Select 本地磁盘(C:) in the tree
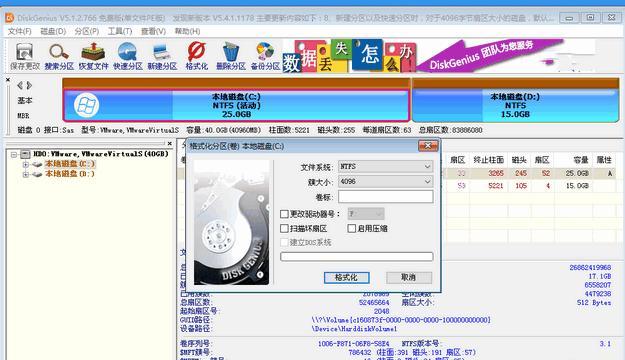This screenshot has height=360, width=625. (70, 164)
